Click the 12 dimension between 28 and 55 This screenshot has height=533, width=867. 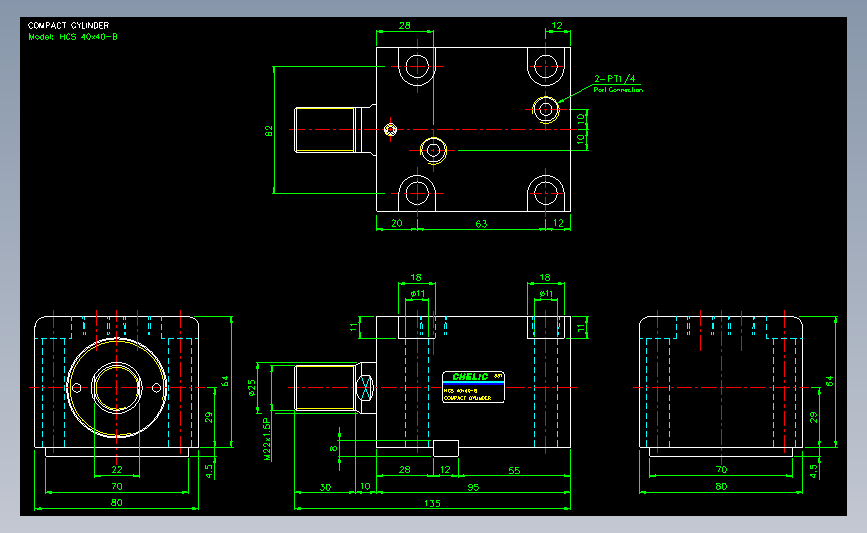[x=446, y=469]
